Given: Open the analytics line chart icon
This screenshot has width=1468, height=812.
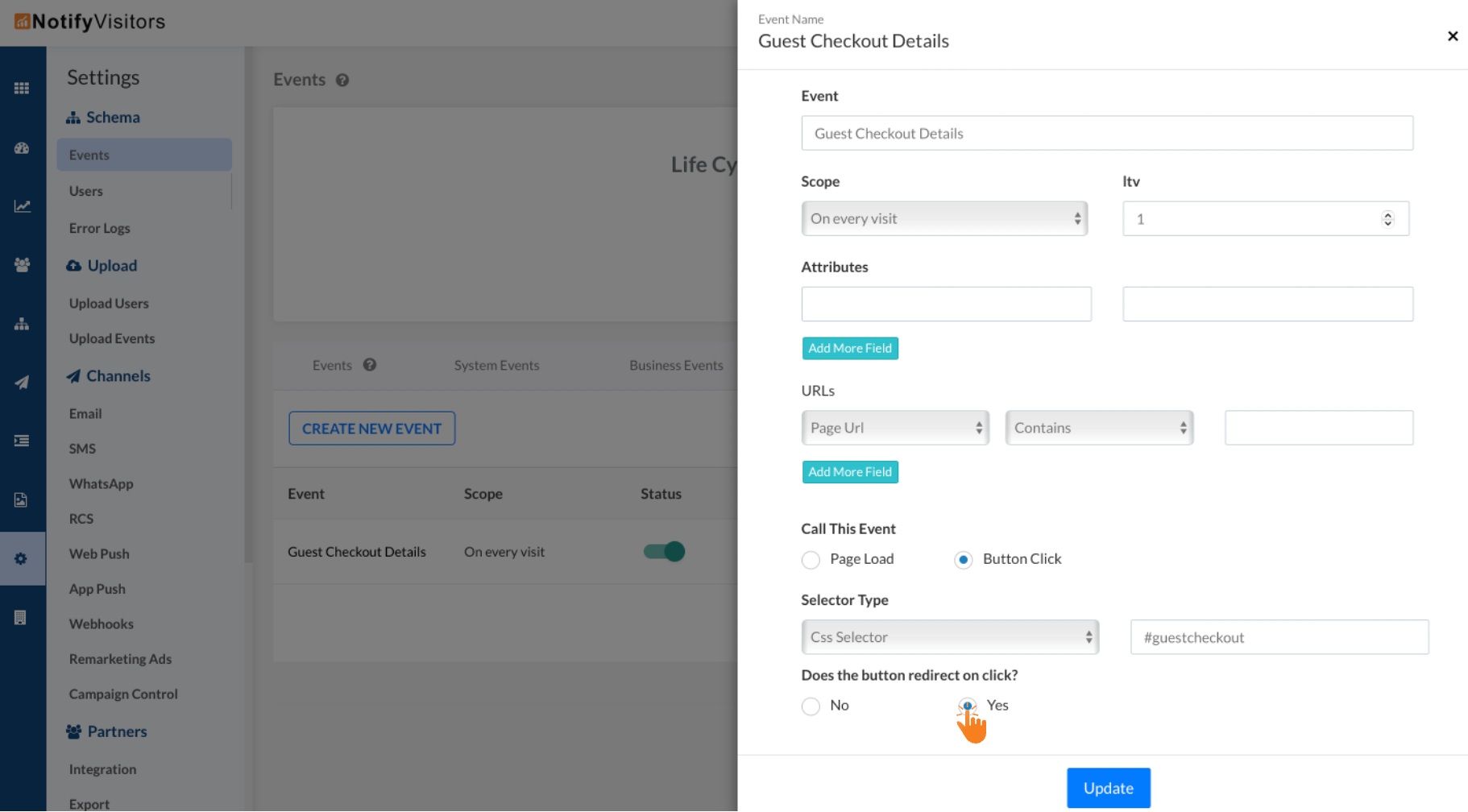Looking at the screenshot, I should [x=22, y=206].
